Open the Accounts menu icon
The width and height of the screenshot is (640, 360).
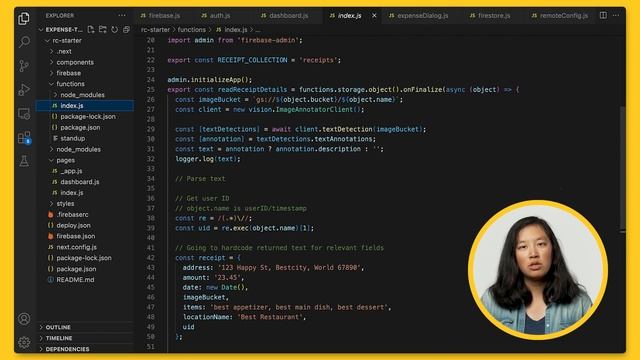[24, 318]
